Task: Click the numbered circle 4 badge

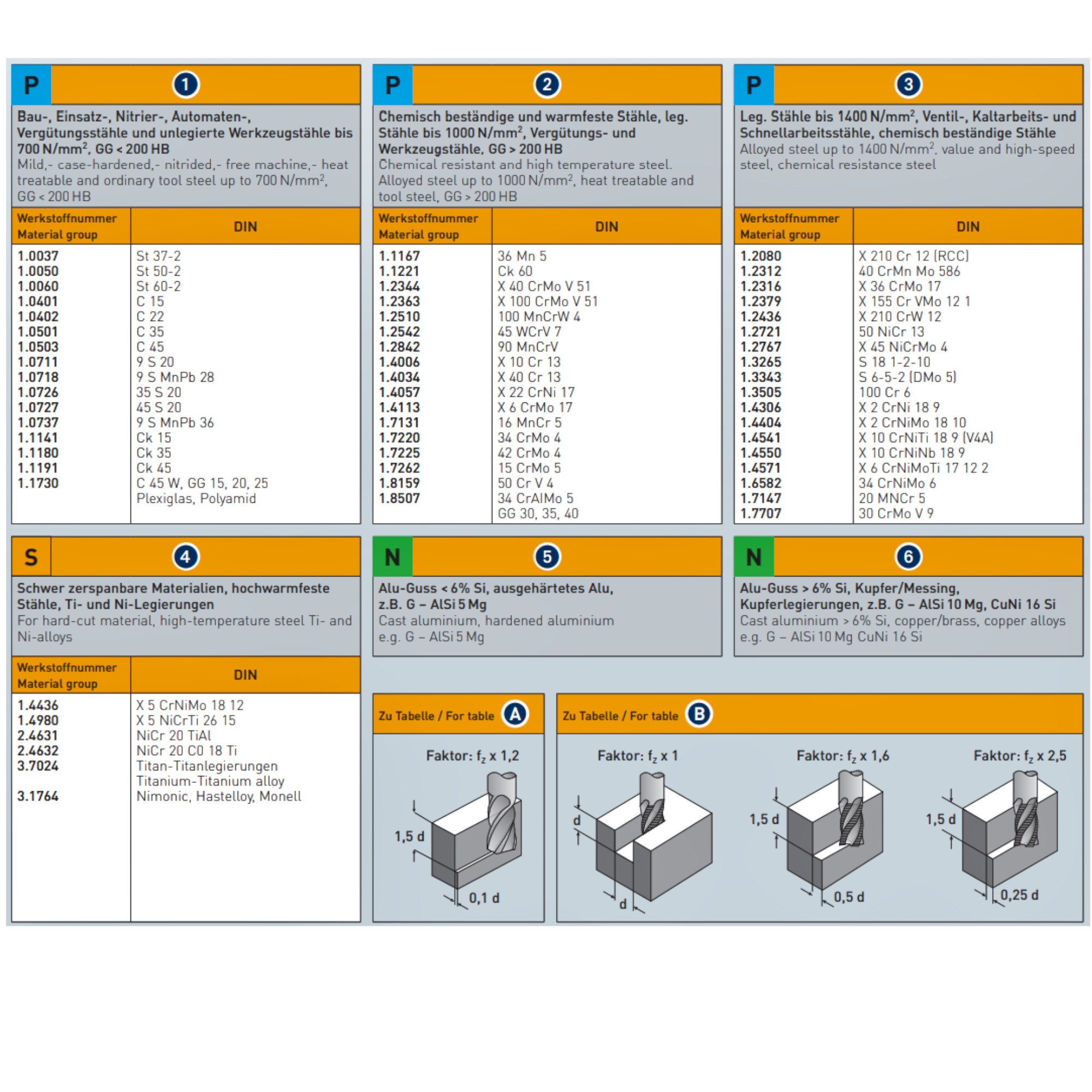Action: tap(186, 557)
